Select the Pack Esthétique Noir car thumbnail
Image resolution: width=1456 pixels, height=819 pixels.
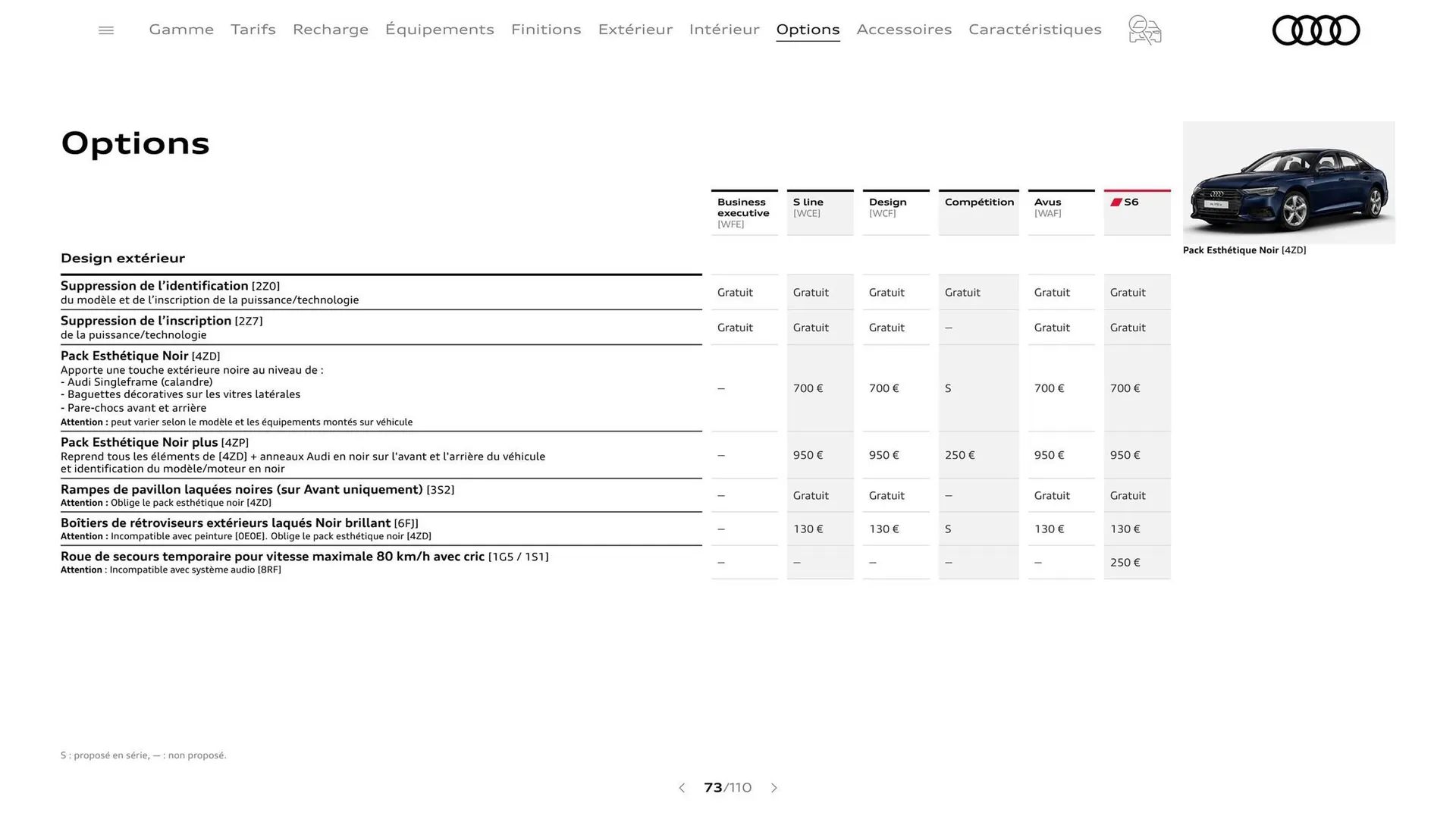(x=1288, y=183)
